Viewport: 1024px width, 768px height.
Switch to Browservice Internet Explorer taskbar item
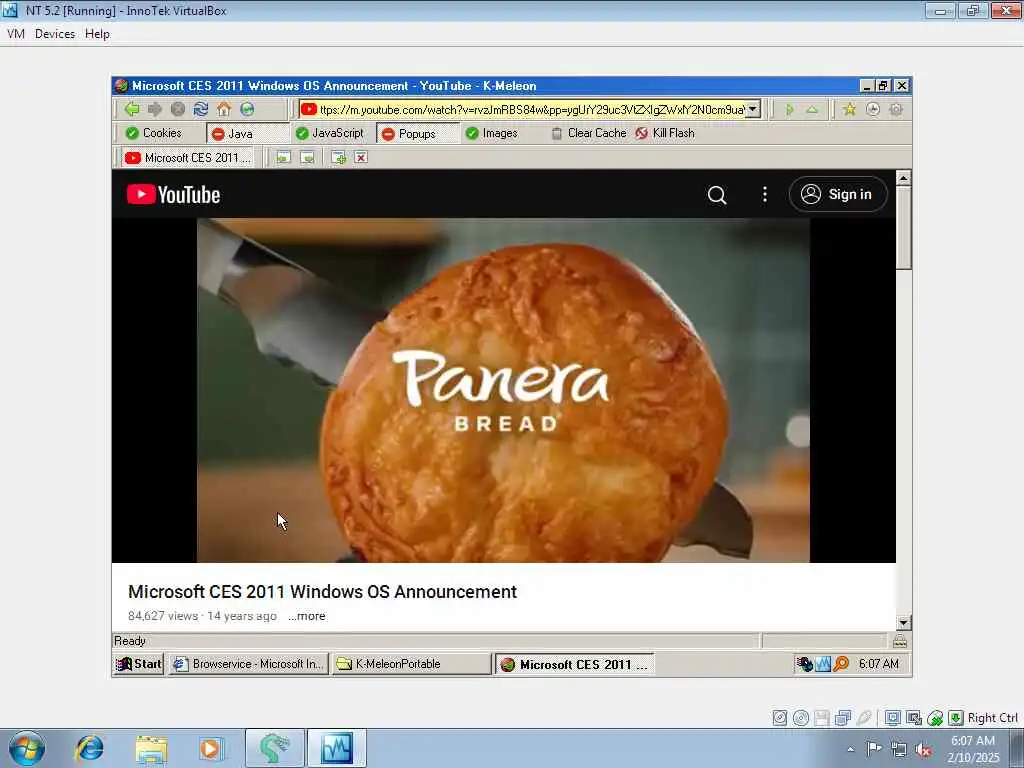pyautogui.click(x=248, y=664)
